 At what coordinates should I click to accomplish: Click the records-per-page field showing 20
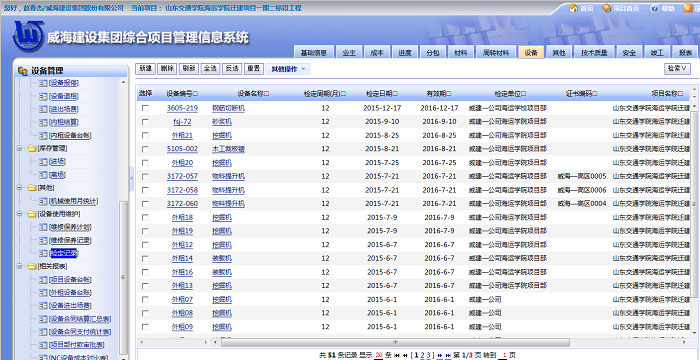tap(379, 356)
